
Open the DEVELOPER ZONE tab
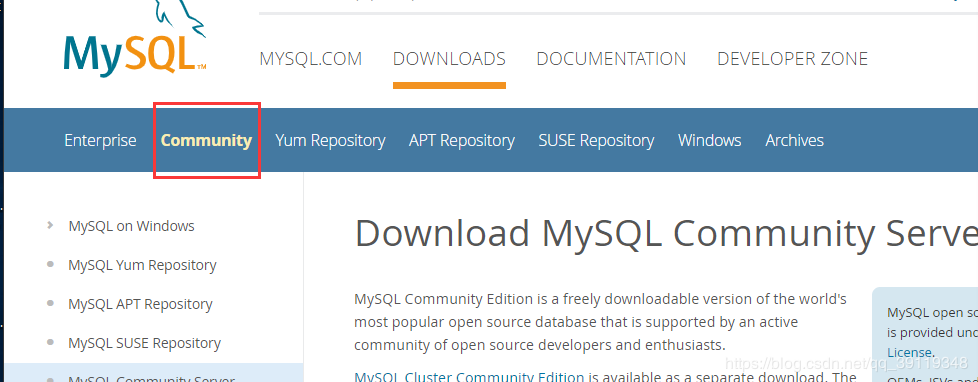click(792, 59)
